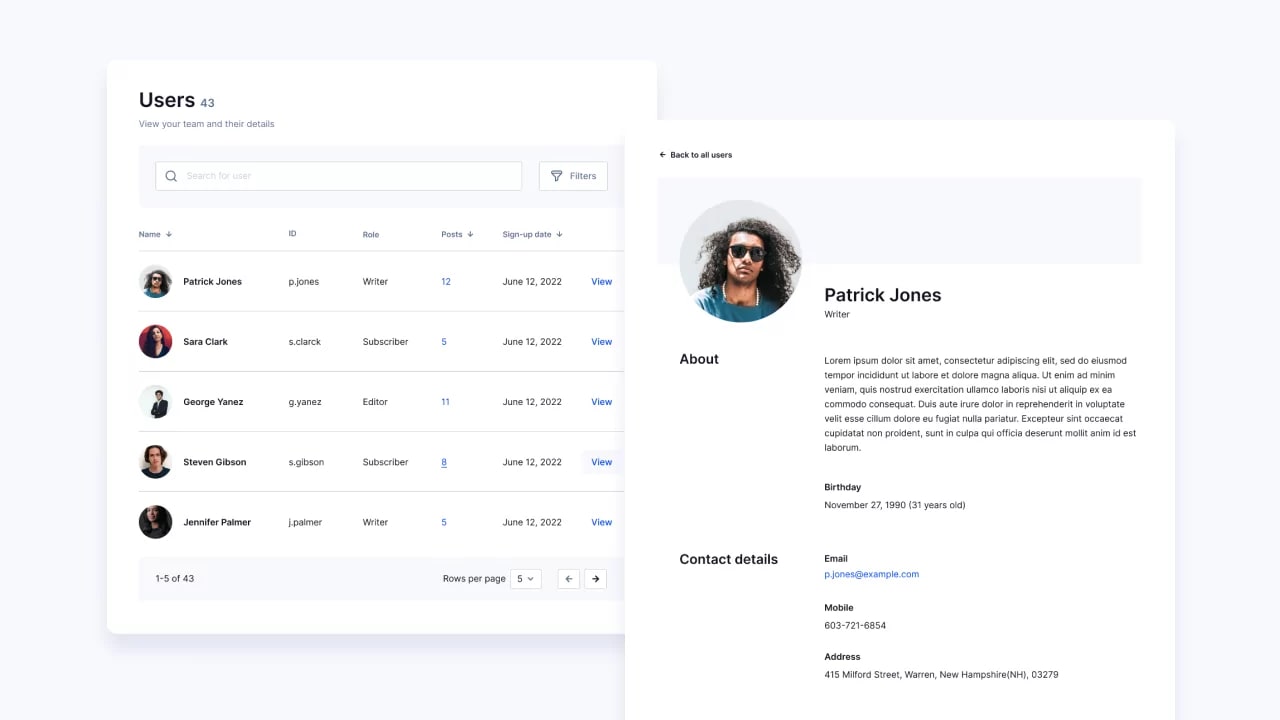Click Sara Clark's avatar thumbnail
The height and width of the screenshot is (720, 1280).
point(155,342)
